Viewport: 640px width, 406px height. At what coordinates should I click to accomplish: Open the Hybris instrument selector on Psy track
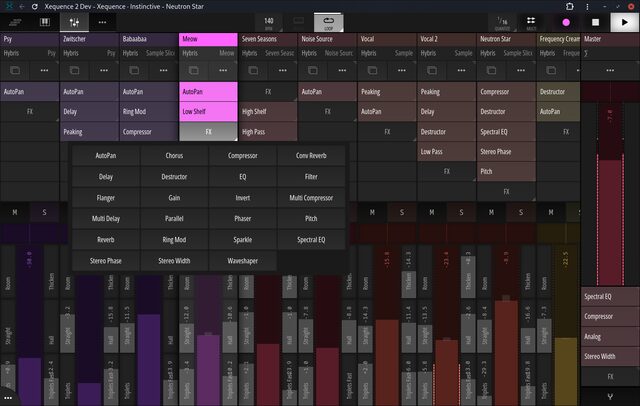[x=30, y=53]
